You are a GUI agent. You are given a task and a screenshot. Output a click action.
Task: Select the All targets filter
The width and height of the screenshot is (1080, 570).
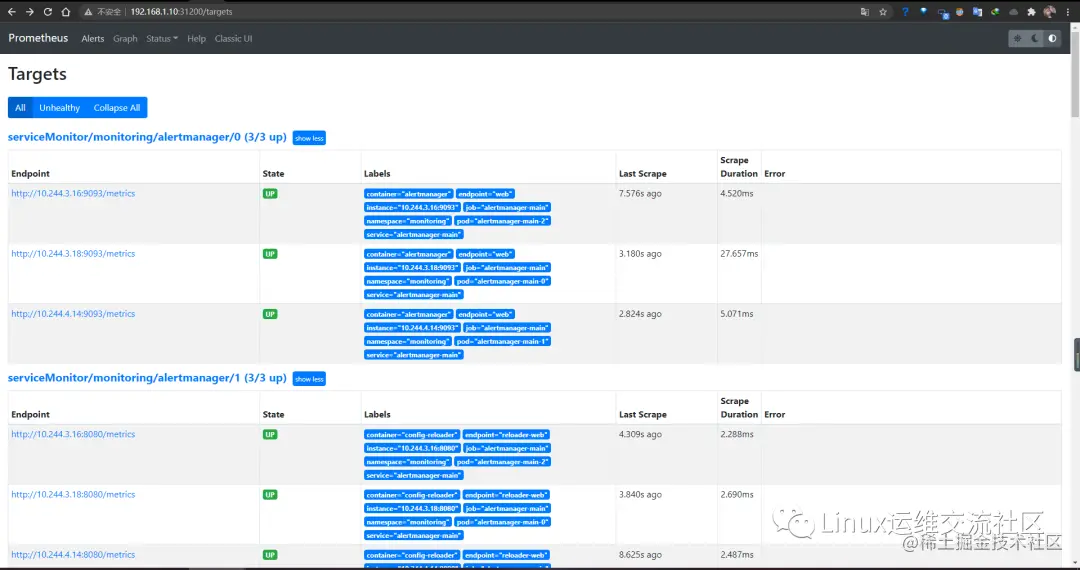pyautogui.click(x=20, y=107)
